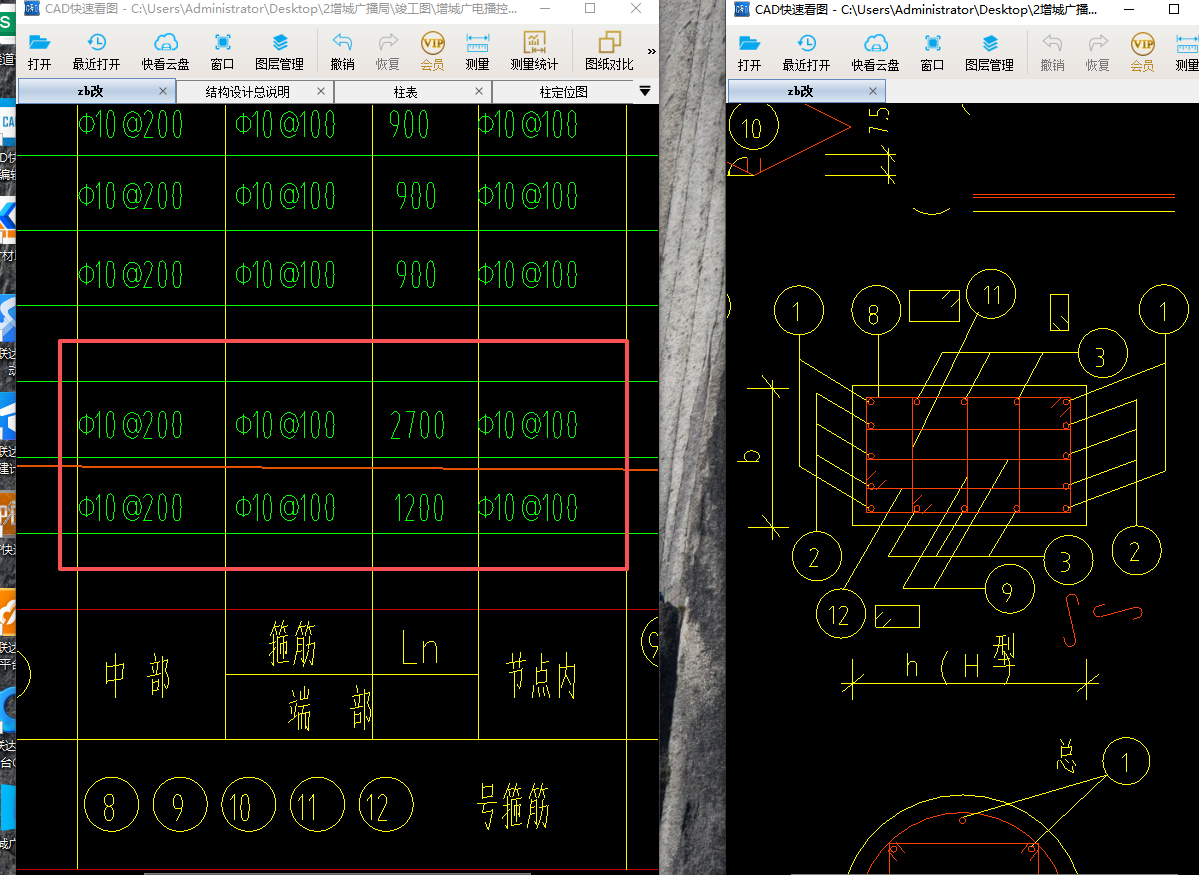Image resolution: width=1199 pixels, height=875 pixels.
Task: Open 最近打开 in right CAD window
Action: tap(806, 51)
